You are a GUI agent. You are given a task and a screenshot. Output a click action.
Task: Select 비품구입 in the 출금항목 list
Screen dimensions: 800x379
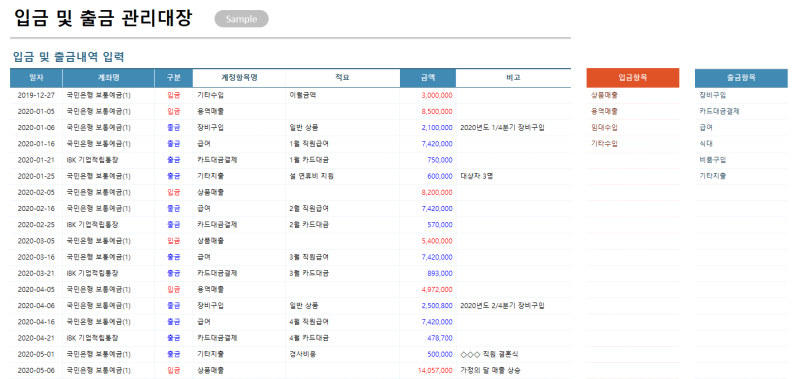click(x=713, y=160)
